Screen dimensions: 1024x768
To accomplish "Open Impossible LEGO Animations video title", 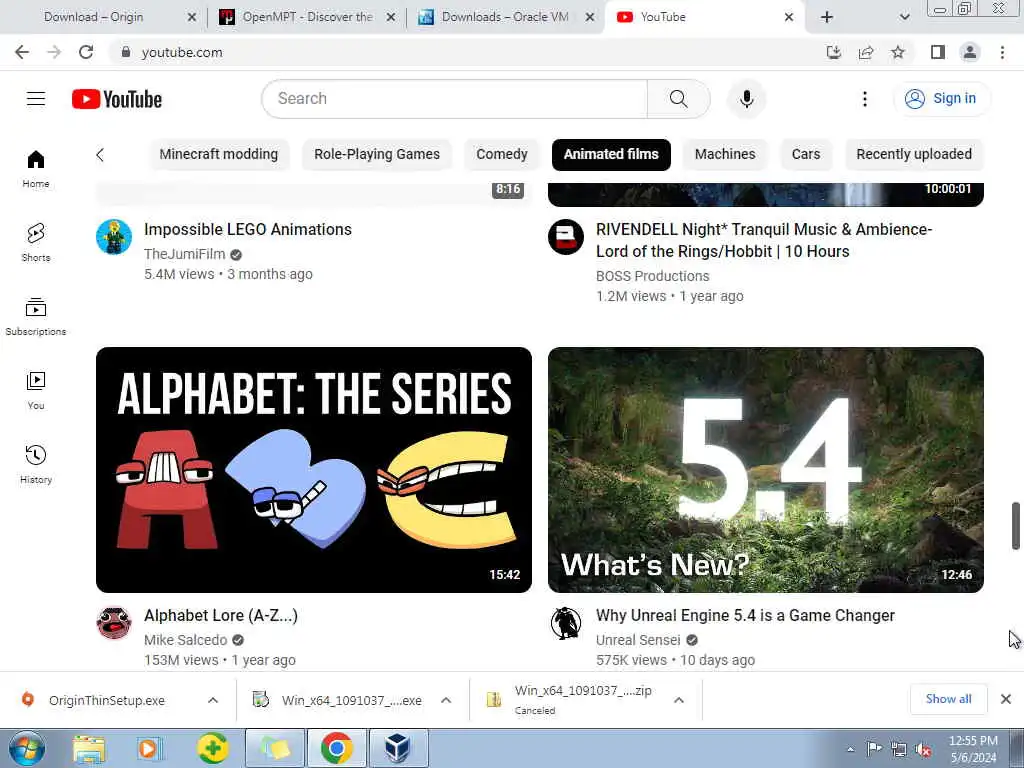I will click(x=248, y=229).
